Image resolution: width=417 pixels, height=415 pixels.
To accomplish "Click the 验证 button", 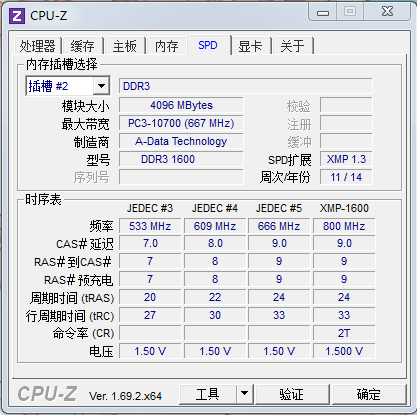I will pos(292,394).
